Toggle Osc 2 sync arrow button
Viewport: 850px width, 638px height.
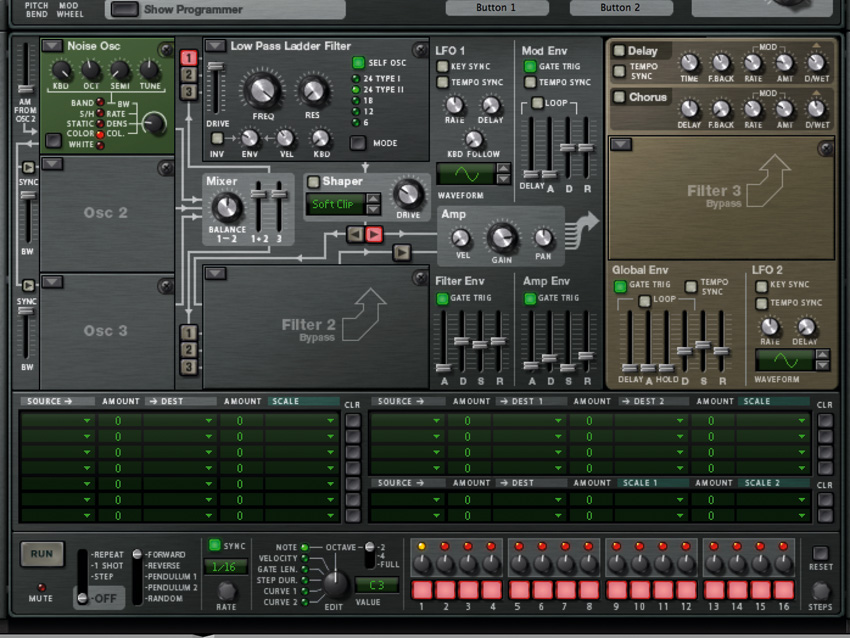(28, 167)
